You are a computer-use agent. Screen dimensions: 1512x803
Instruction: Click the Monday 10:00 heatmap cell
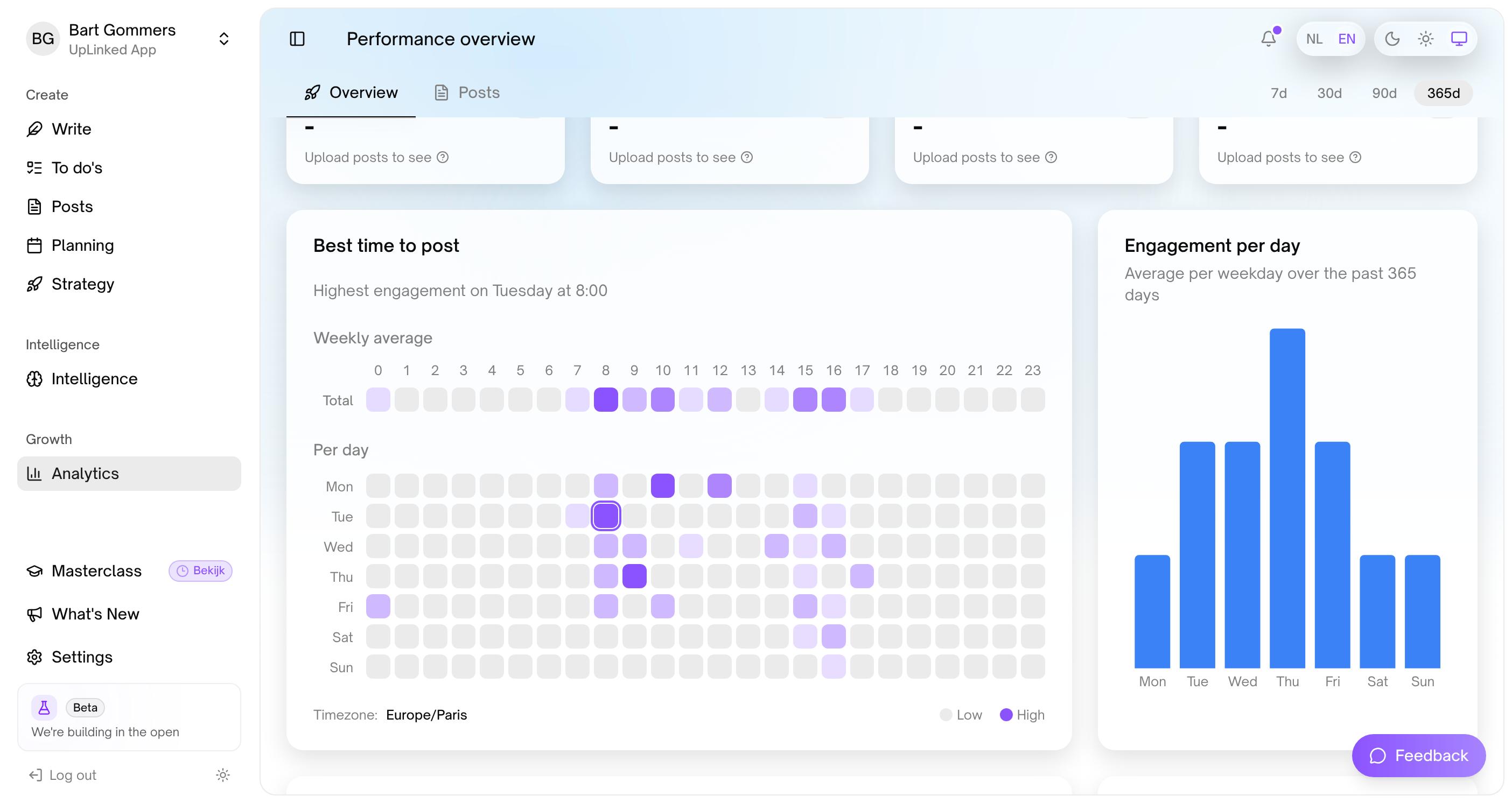663,486
